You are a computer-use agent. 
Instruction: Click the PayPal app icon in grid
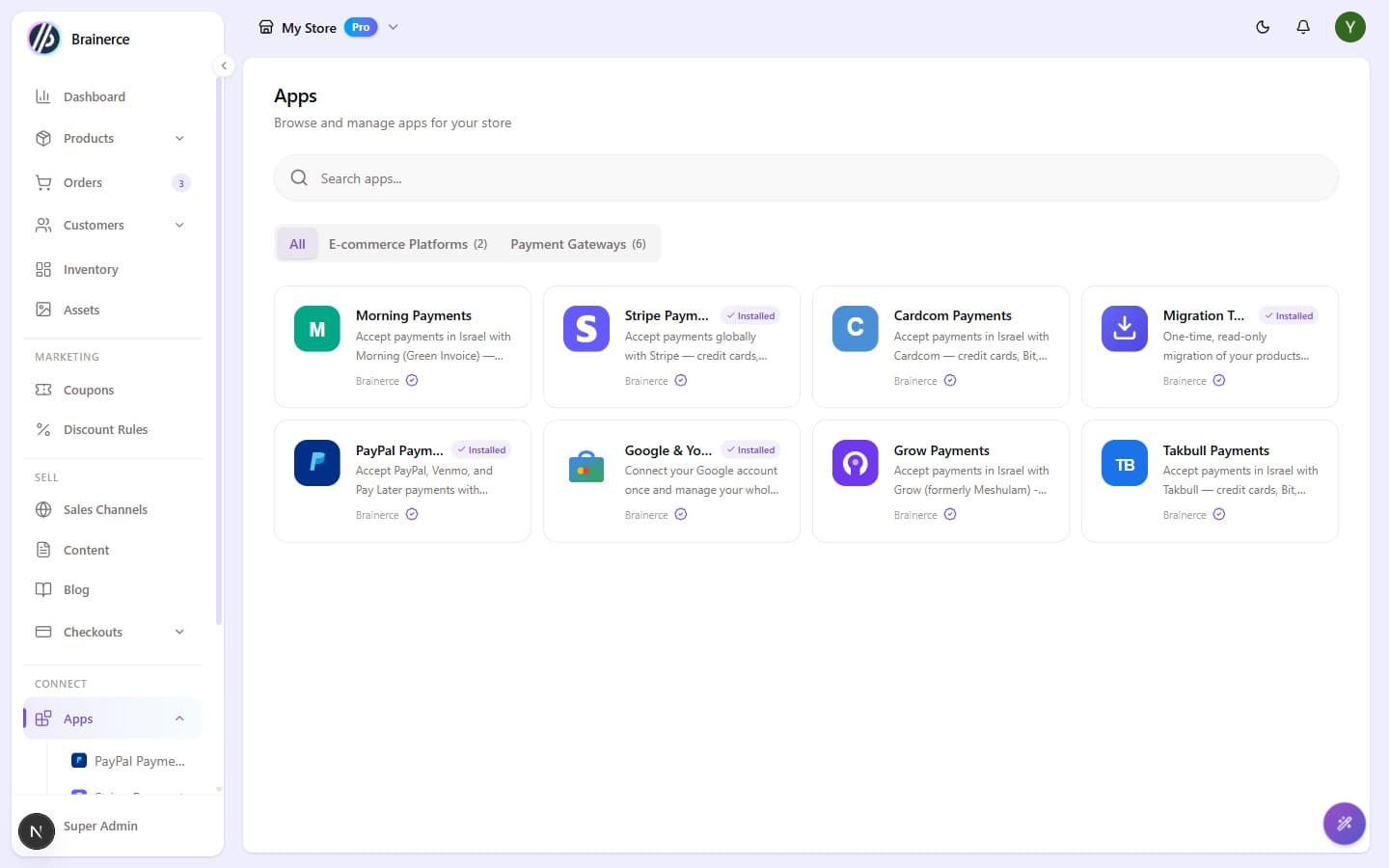coord(317,463)
